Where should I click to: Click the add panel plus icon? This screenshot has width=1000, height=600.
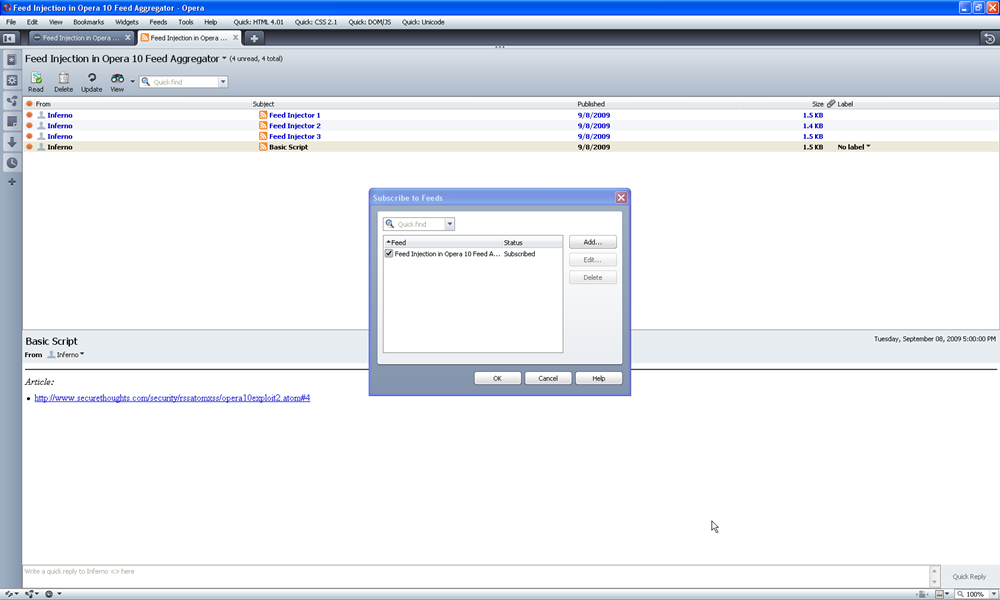11,182
